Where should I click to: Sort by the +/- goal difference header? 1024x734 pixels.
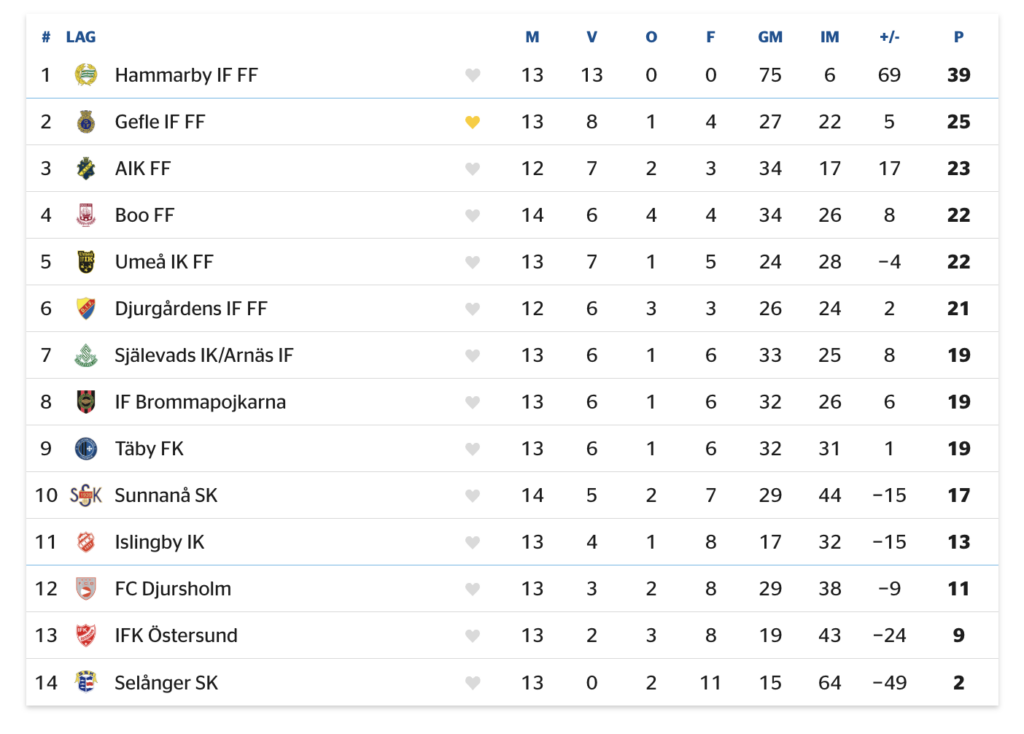pyautogui.click(x=889, y=37)
